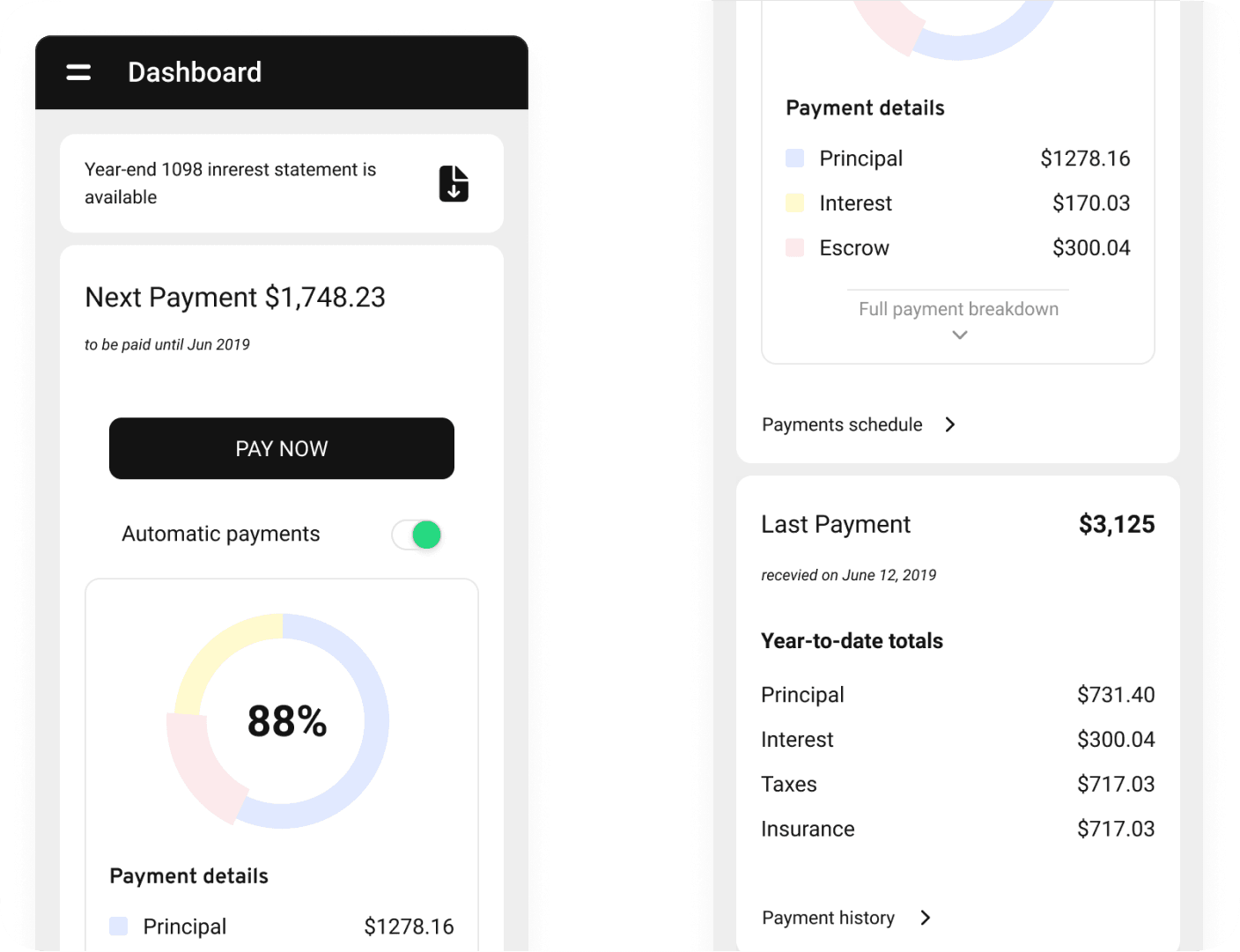Click 'recevied on June 12, 2019' text
Viewport: 1240px width, 952px height.
[849, 575]
